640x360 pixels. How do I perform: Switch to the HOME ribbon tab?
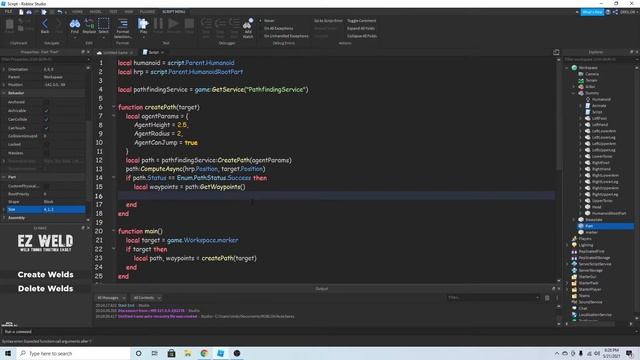click(x=77, y=12)
